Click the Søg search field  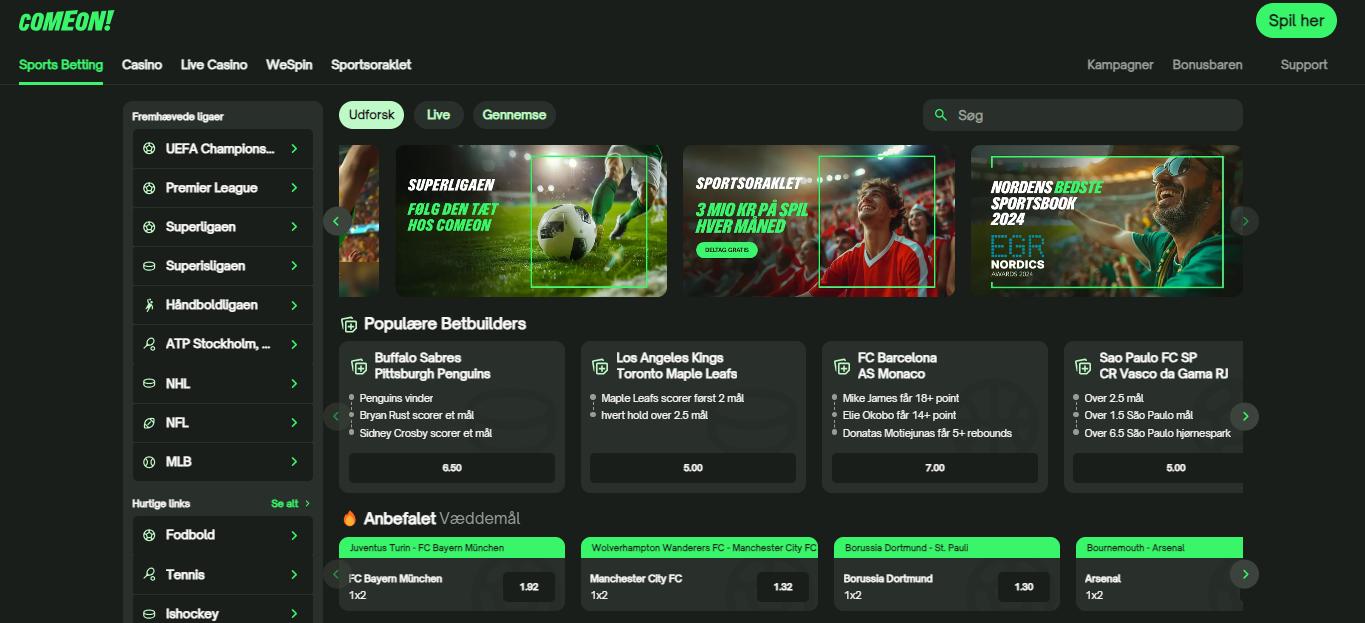(1083, 115)
